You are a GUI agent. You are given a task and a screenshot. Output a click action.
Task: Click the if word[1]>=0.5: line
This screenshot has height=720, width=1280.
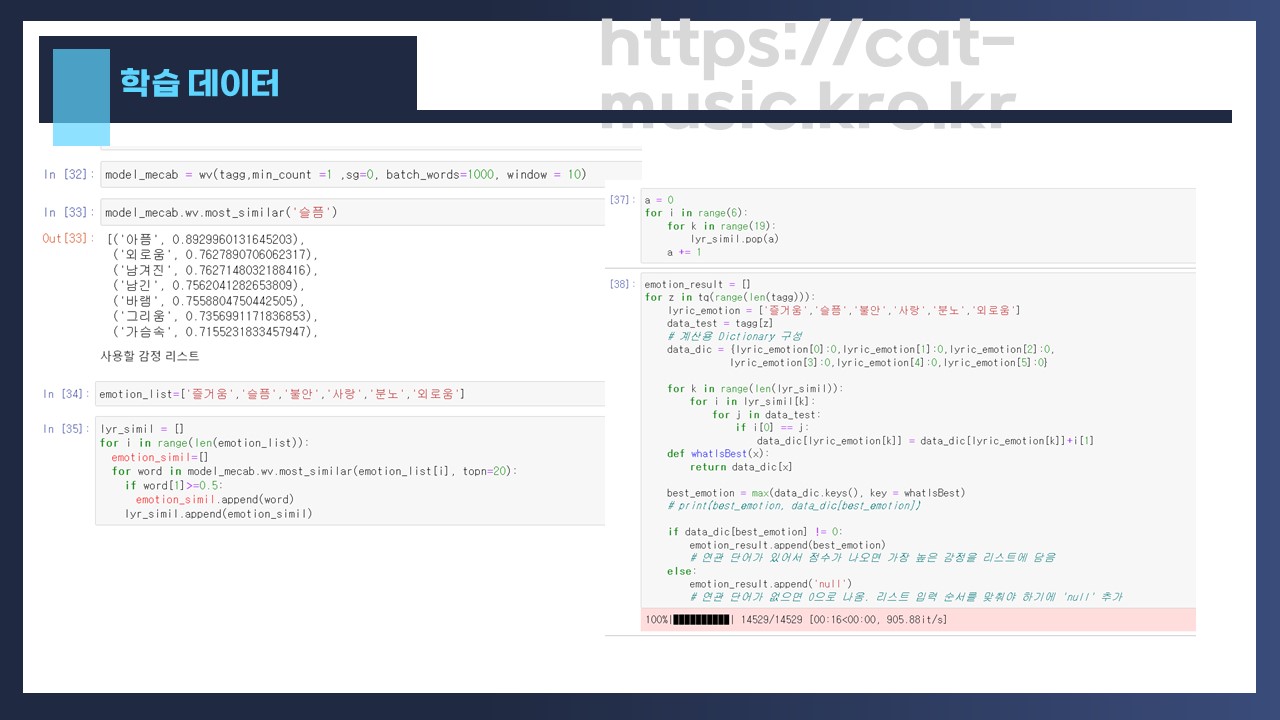174,485
